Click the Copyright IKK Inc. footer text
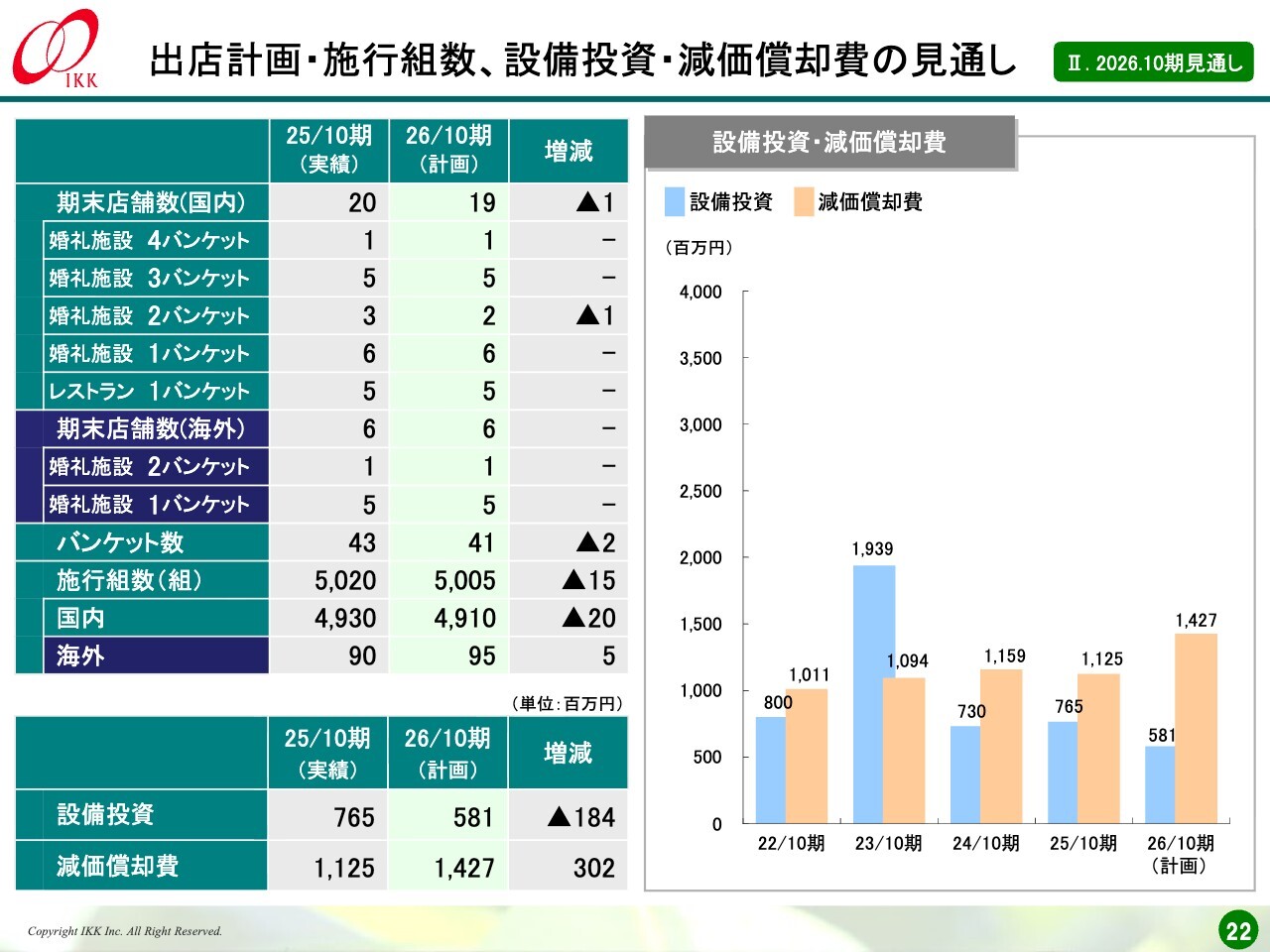The height and width of the screenshot is (952, 1270). 125,931
